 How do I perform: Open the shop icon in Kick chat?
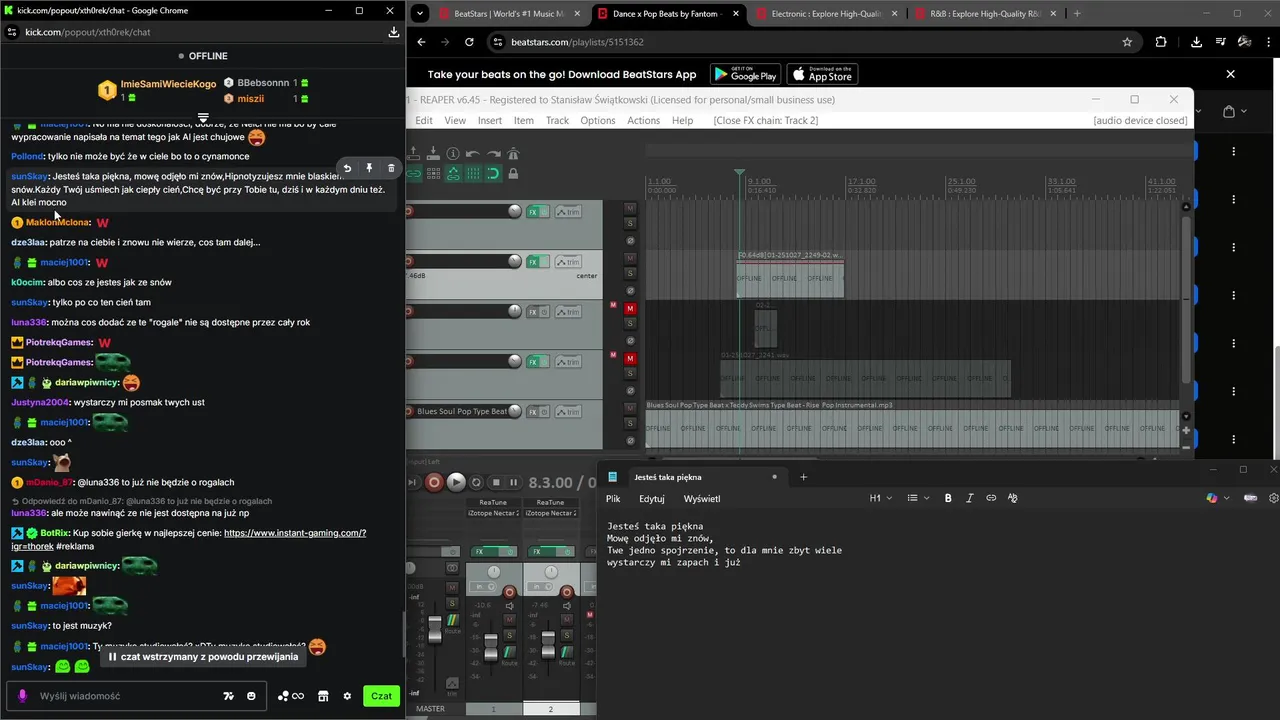pos(323,696)
